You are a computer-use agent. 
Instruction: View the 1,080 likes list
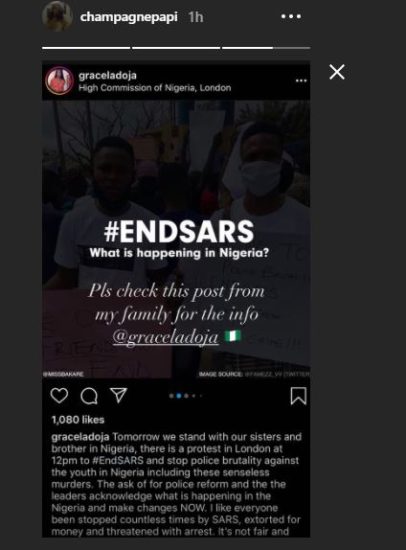pyautogui.click(x=78, y=420)
